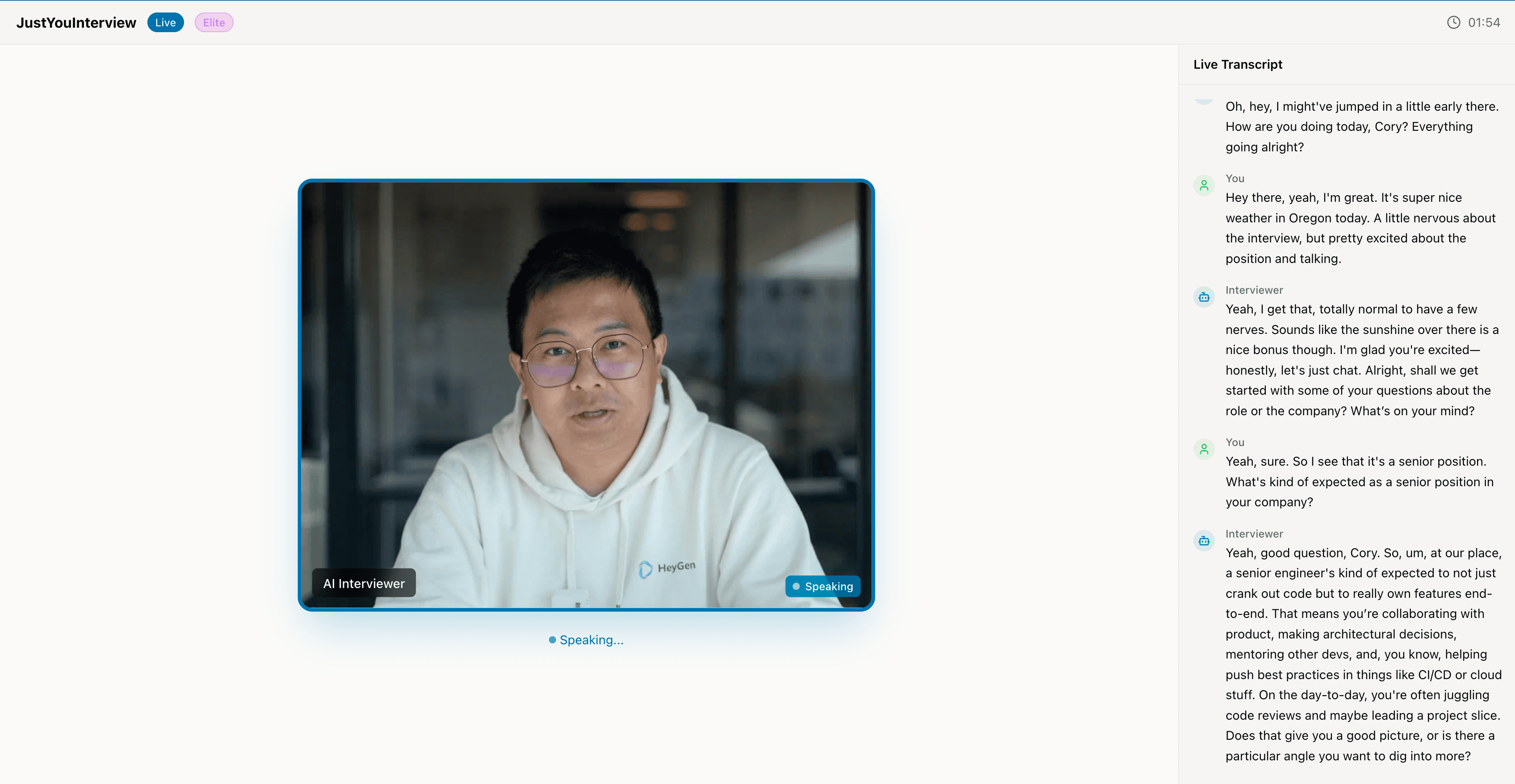The height and width of the screenshot is (784, 1515).
Task: Click the green person avatar beside first You message
Action: [1204, 184]
